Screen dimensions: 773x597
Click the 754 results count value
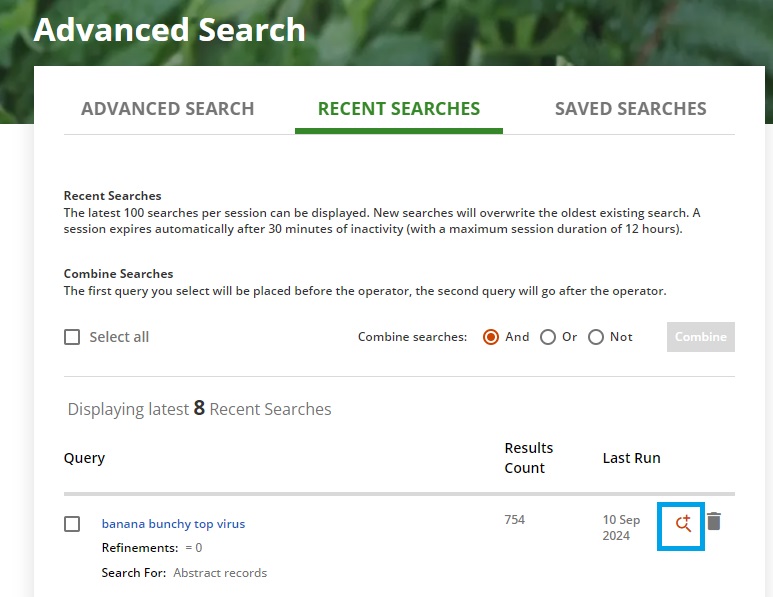click(514, 520)
